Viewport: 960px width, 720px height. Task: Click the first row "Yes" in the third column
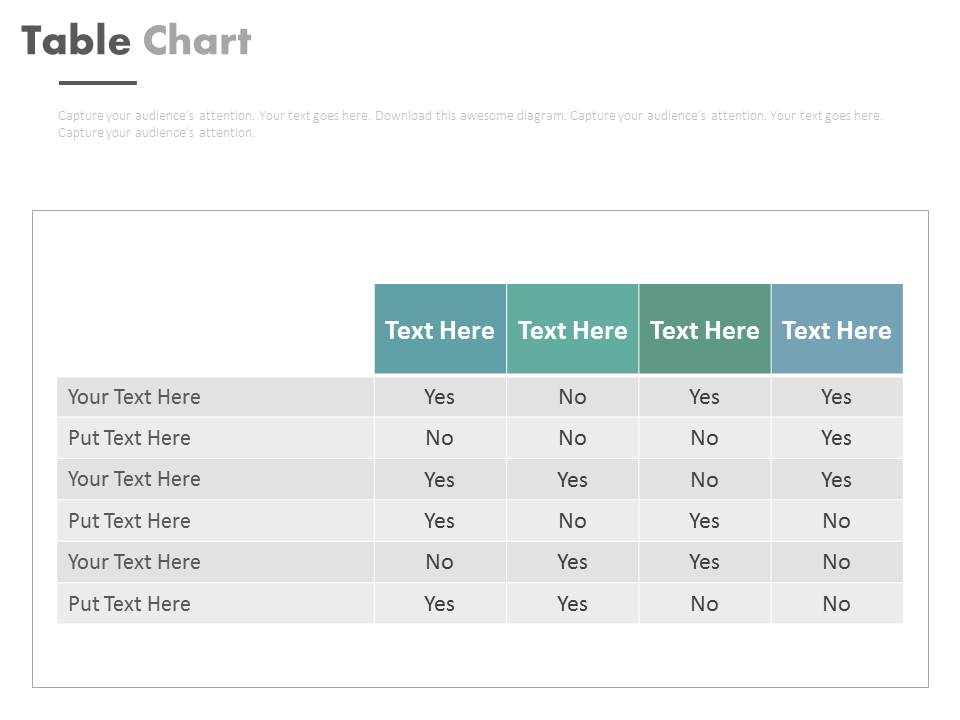click(x=705, y=397)
